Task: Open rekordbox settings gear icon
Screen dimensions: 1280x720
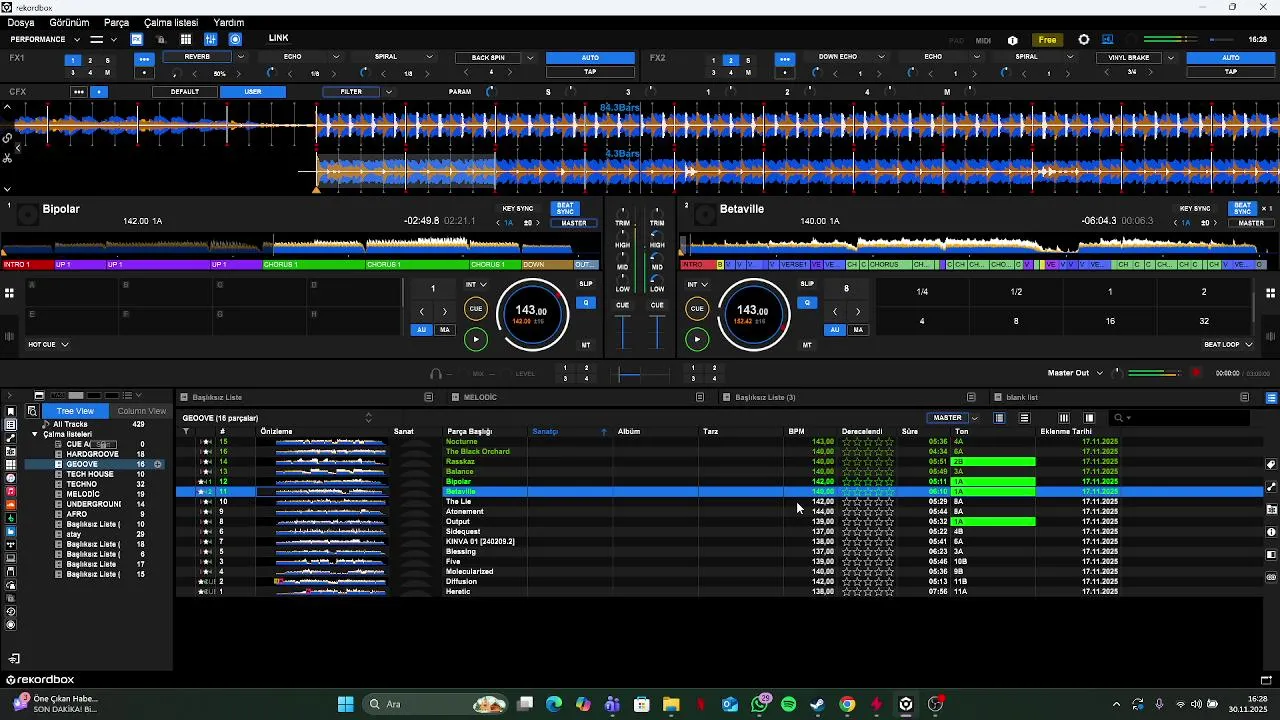Action: click(x=1084, y=40)
